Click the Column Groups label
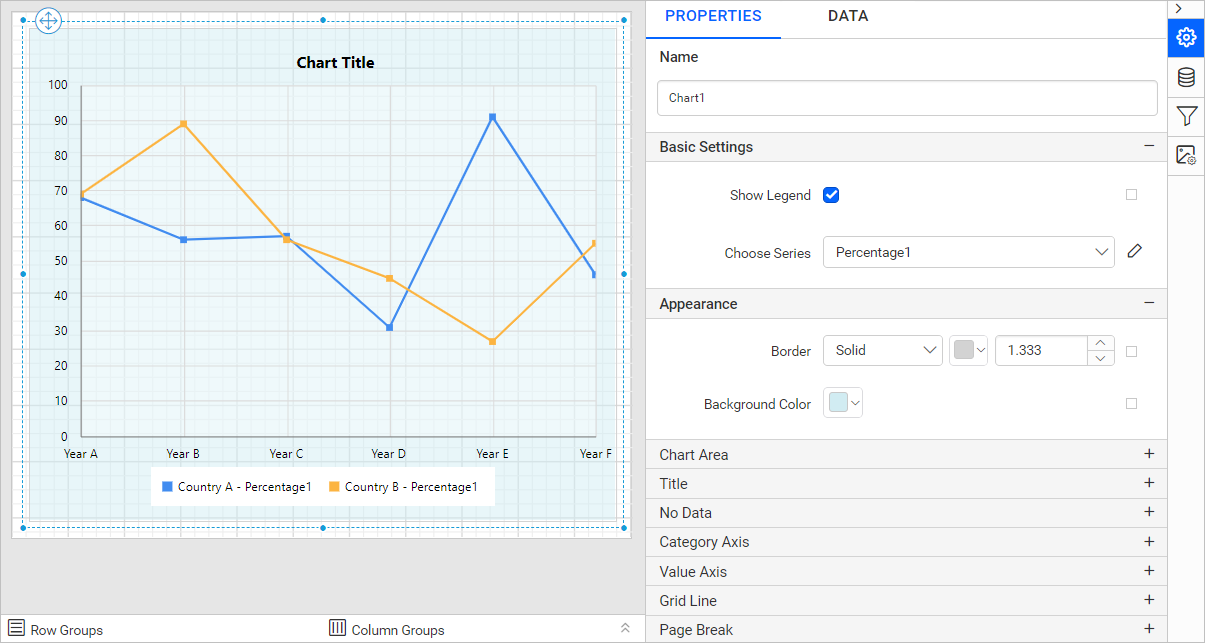This screenshot has height=643, width=1205. pyautogui.click(x=397, y=630)
